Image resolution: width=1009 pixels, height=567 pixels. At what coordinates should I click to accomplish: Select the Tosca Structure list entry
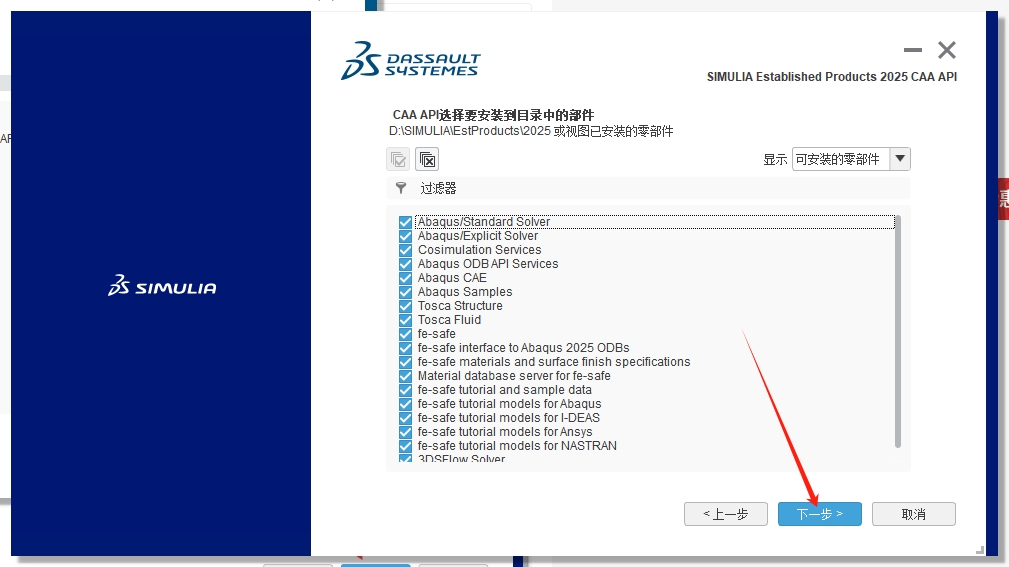[460, 306]
